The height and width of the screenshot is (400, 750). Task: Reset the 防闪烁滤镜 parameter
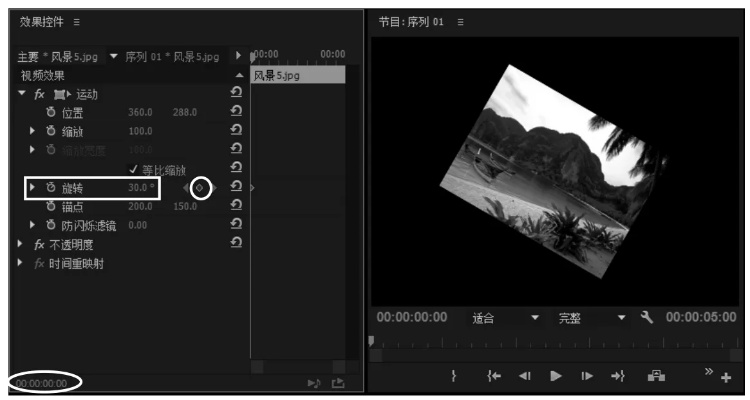(236, 223)
